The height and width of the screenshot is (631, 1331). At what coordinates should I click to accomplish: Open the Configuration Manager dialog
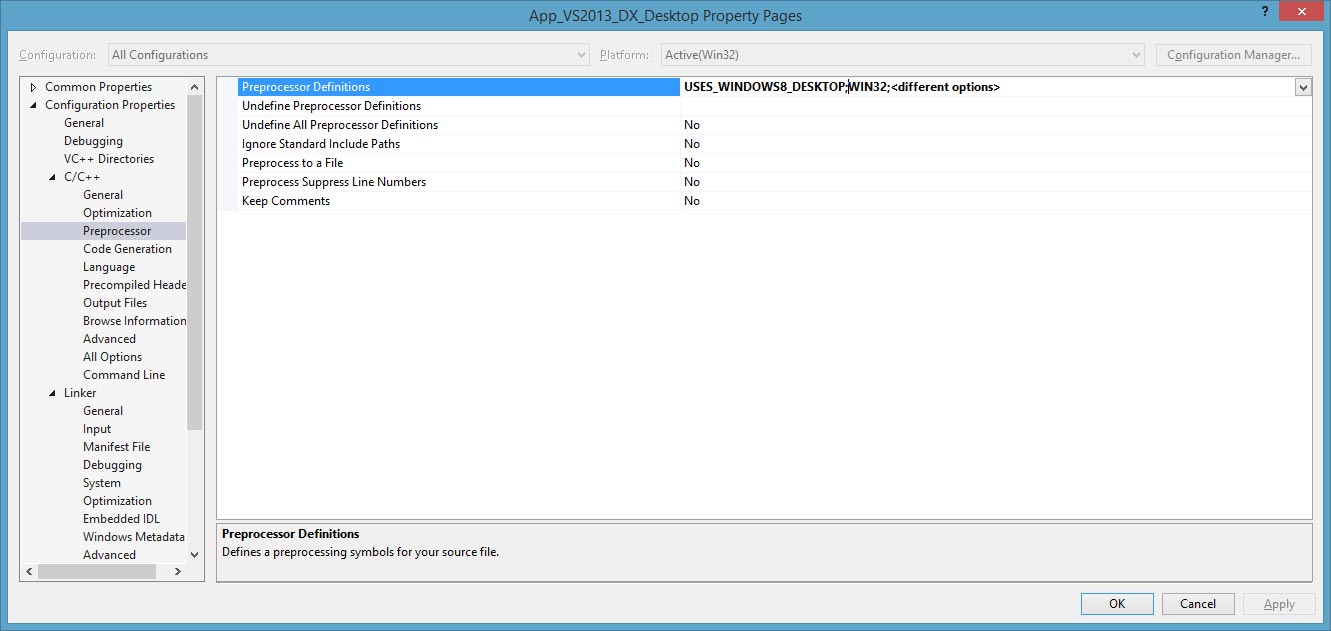pyautogui.click(x=1233, y=55)
